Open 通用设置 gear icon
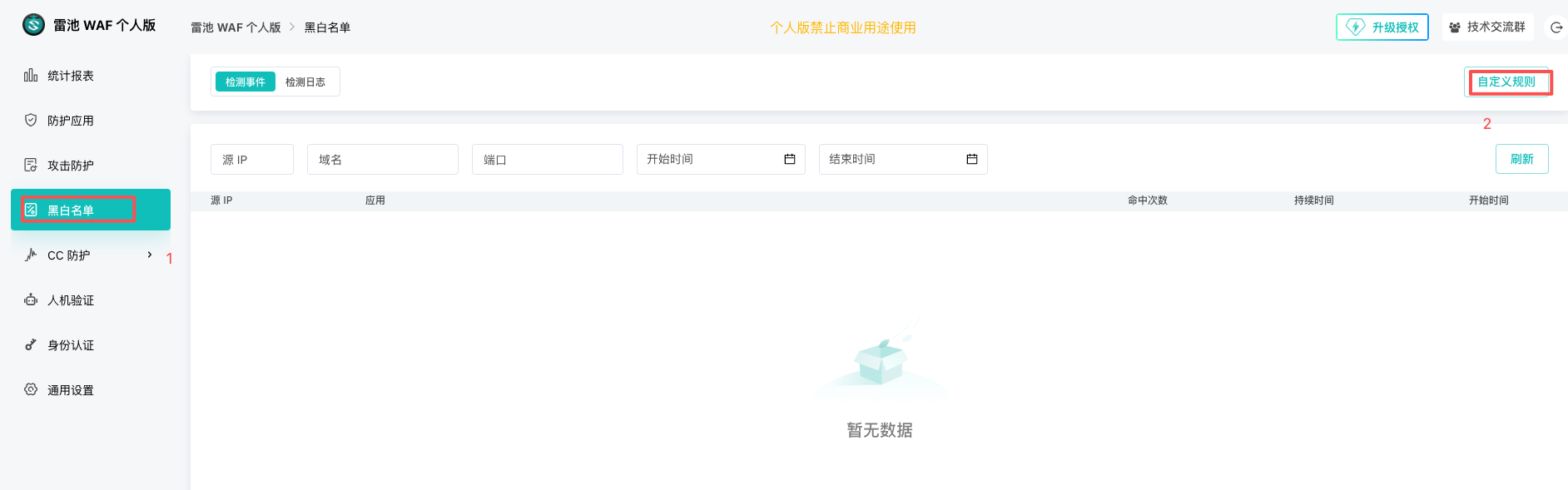The image size is (1568, 490). tap(31, 390)
